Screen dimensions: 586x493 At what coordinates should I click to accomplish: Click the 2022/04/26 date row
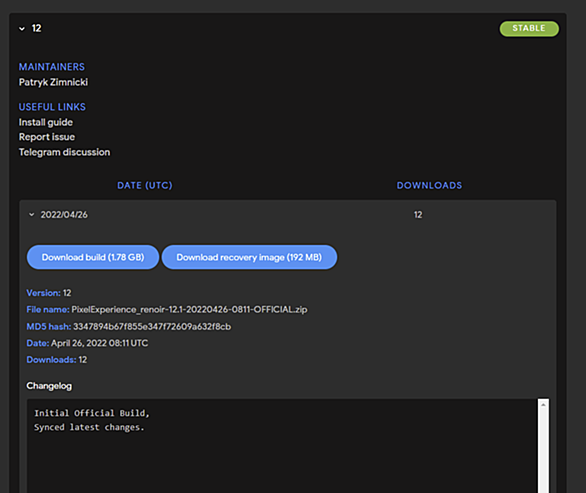288,215
